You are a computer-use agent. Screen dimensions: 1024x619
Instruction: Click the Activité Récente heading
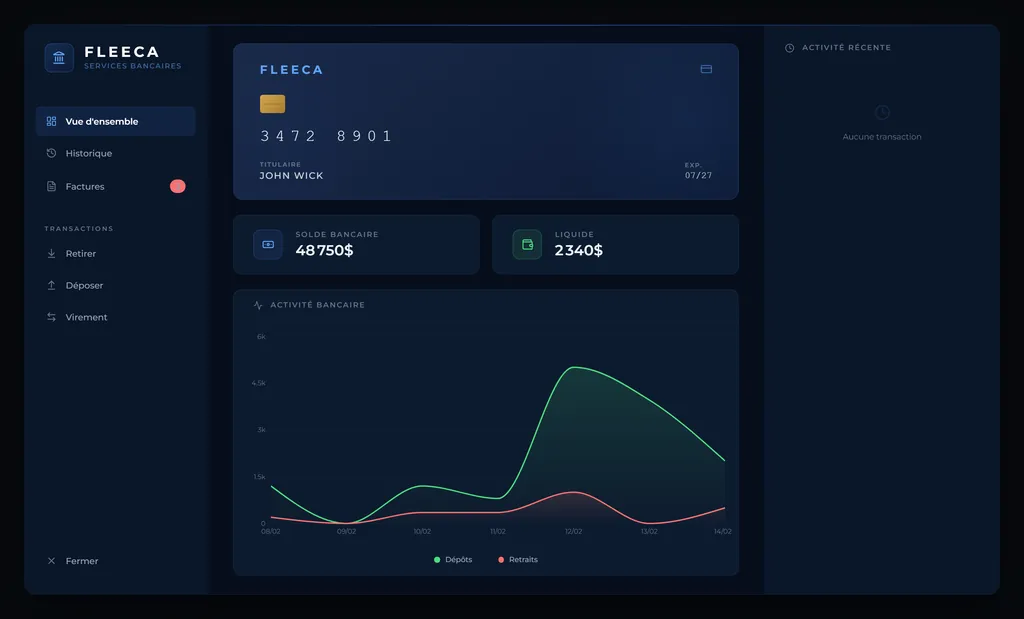click(x=846, y=48)
